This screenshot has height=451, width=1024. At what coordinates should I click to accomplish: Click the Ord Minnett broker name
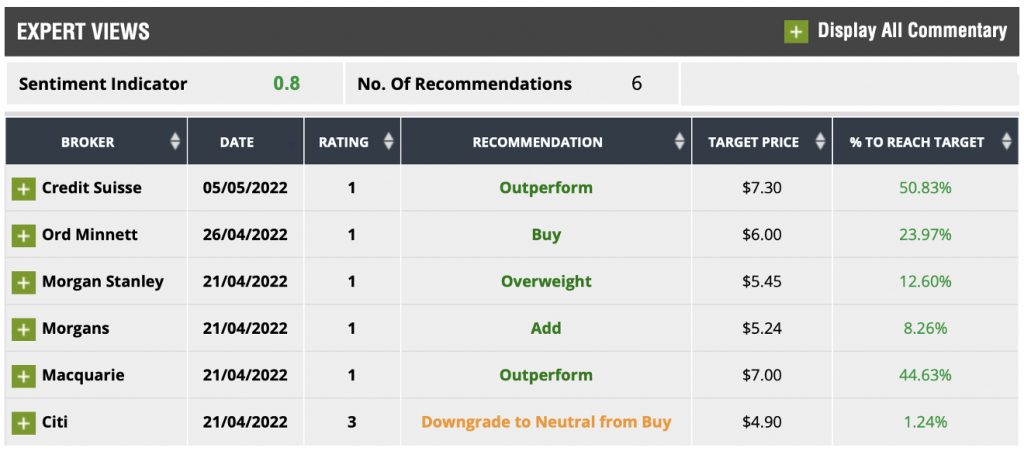coord(90,235)
